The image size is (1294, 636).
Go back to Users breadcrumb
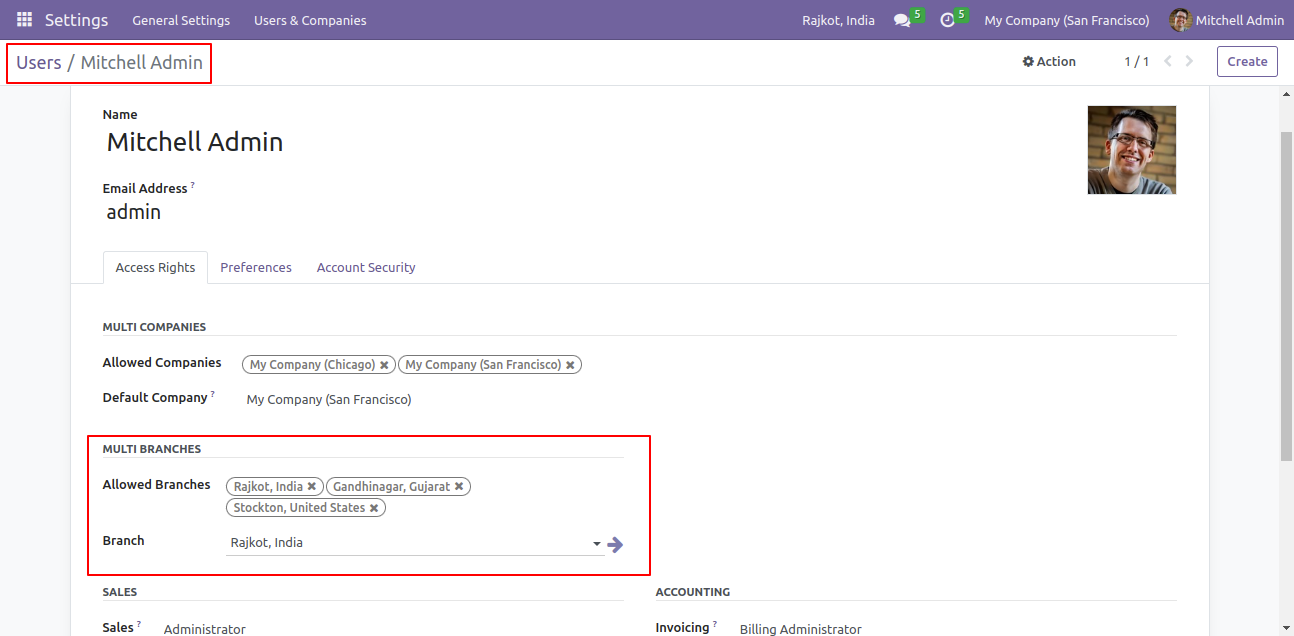click(39, 62)
